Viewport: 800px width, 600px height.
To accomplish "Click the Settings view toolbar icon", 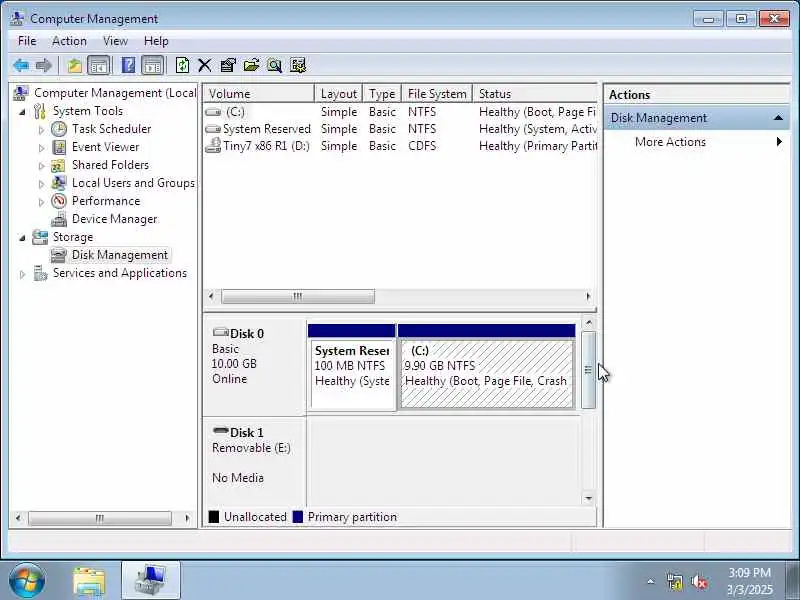I will [x=298, y=65].
